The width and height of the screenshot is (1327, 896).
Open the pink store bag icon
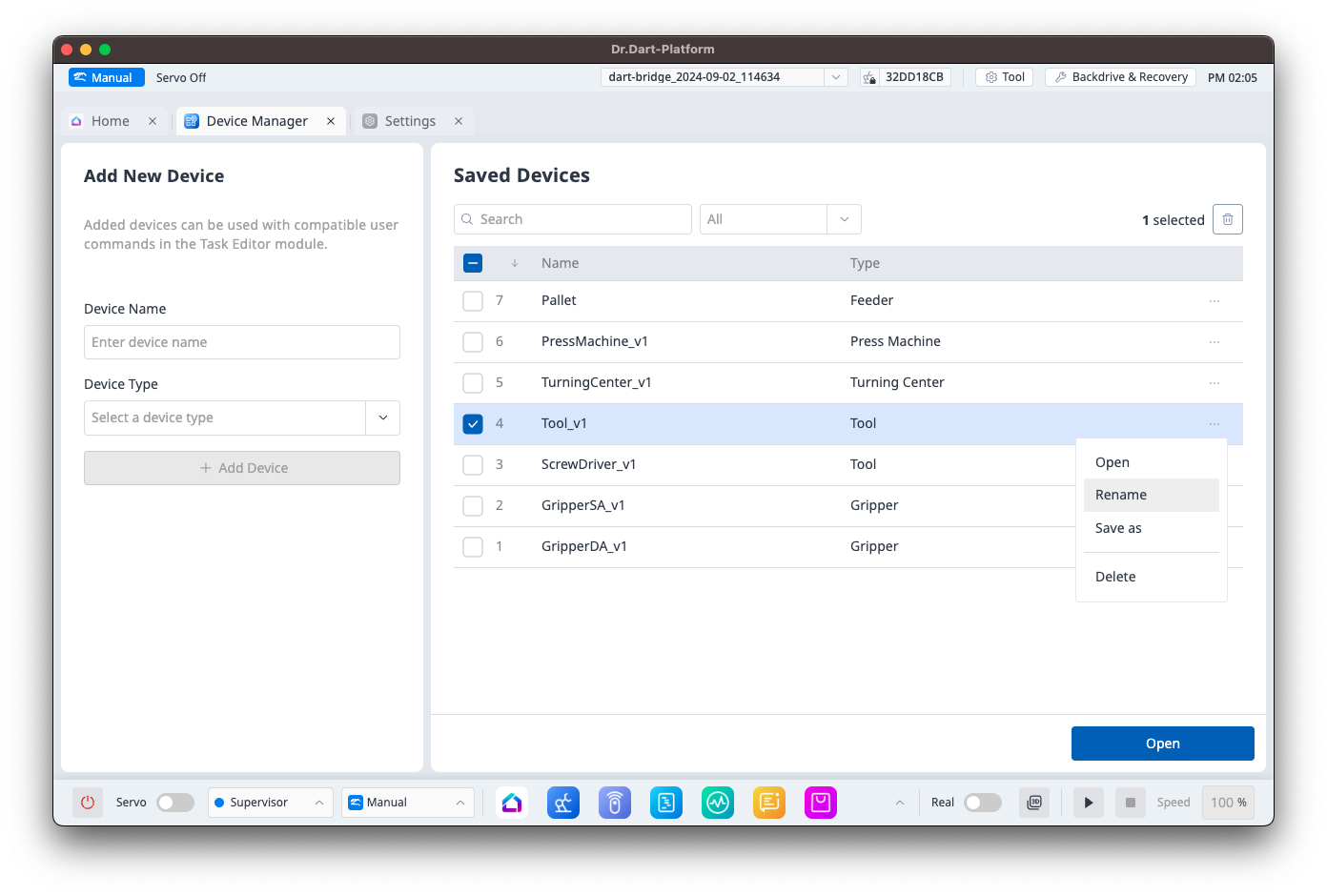click(x=821, y=803)
